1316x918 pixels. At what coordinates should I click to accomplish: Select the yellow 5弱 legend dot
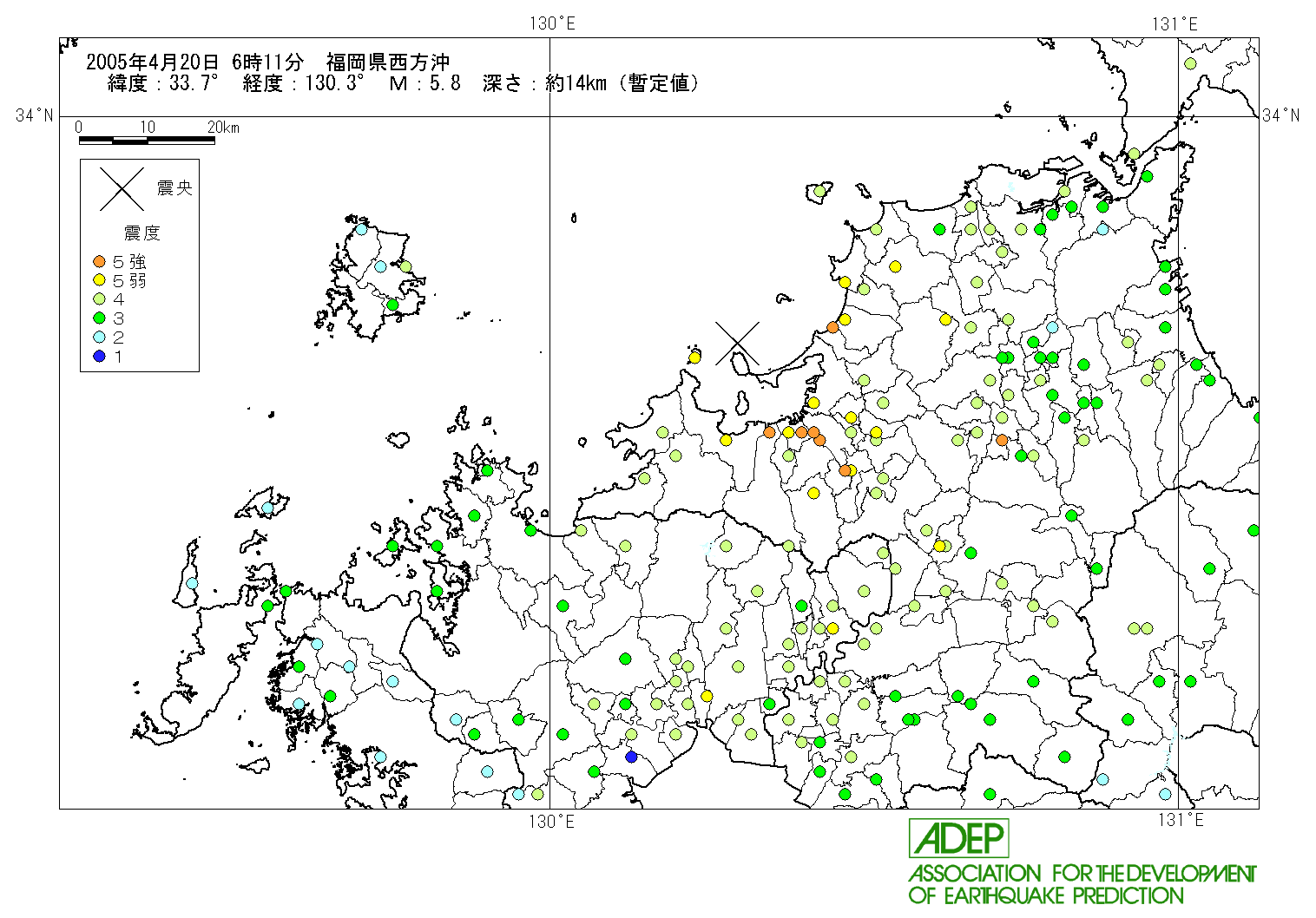click(99, 280)
